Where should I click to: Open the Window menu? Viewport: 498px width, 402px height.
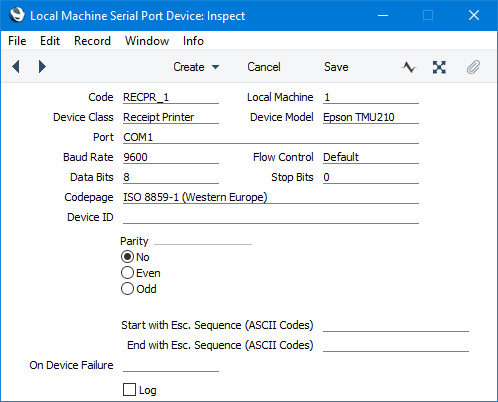[147, 41]
